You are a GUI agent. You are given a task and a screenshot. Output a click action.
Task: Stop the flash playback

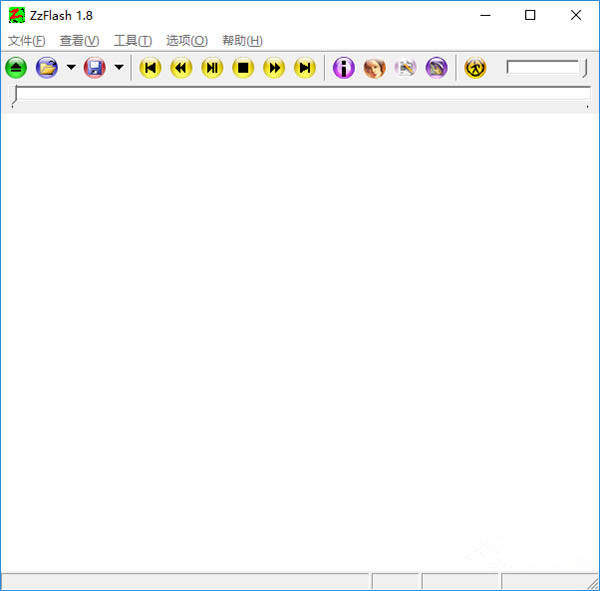pos(243,68)
